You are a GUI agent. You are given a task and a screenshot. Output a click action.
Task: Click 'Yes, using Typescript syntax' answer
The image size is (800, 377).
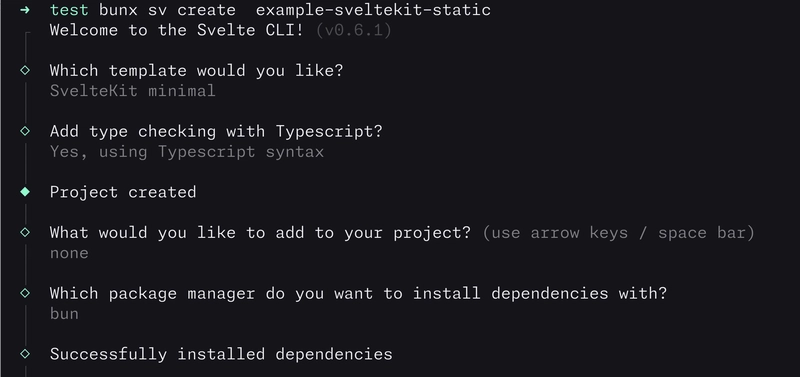[x=187, y=152]
